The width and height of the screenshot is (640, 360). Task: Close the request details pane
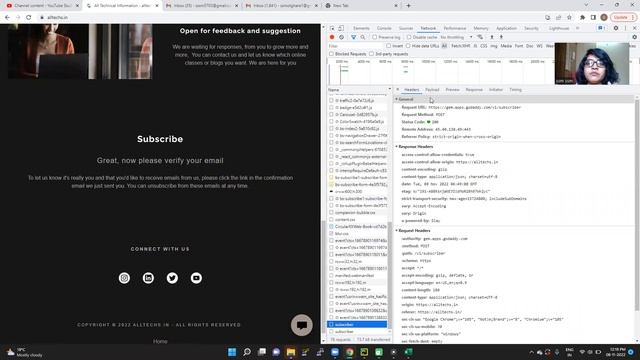point(398,89)
